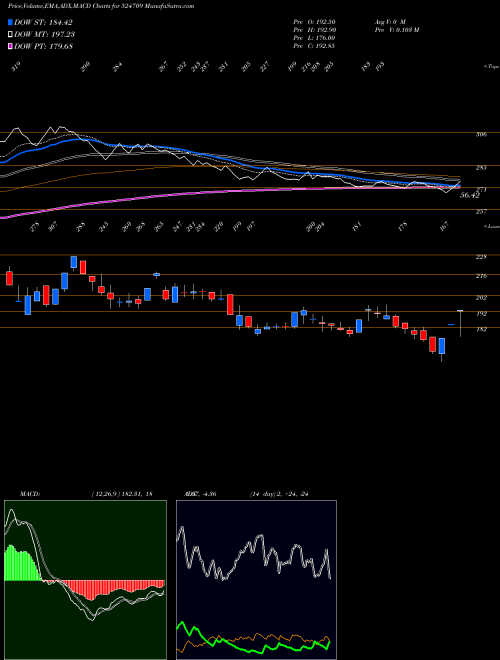Click the Avg V: 0 M readout

[x=389, y=22]
